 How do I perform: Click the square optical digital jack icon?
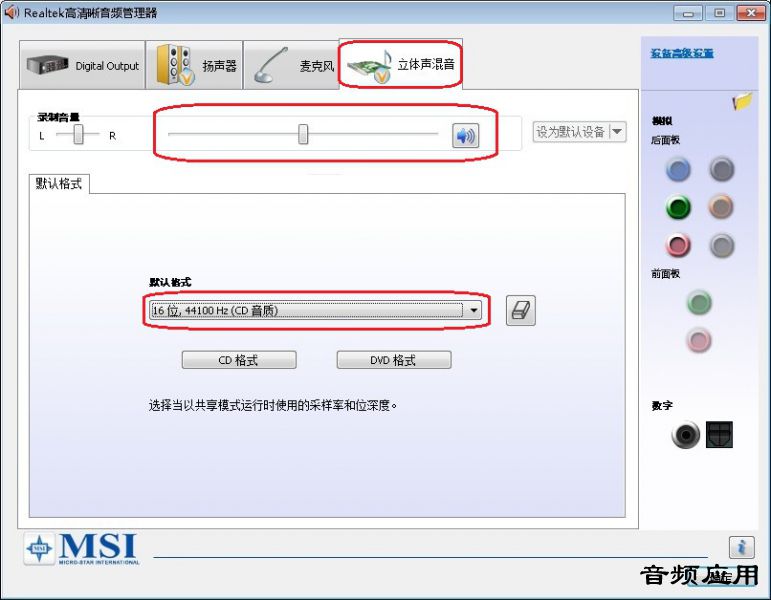(x=719, y=435)
